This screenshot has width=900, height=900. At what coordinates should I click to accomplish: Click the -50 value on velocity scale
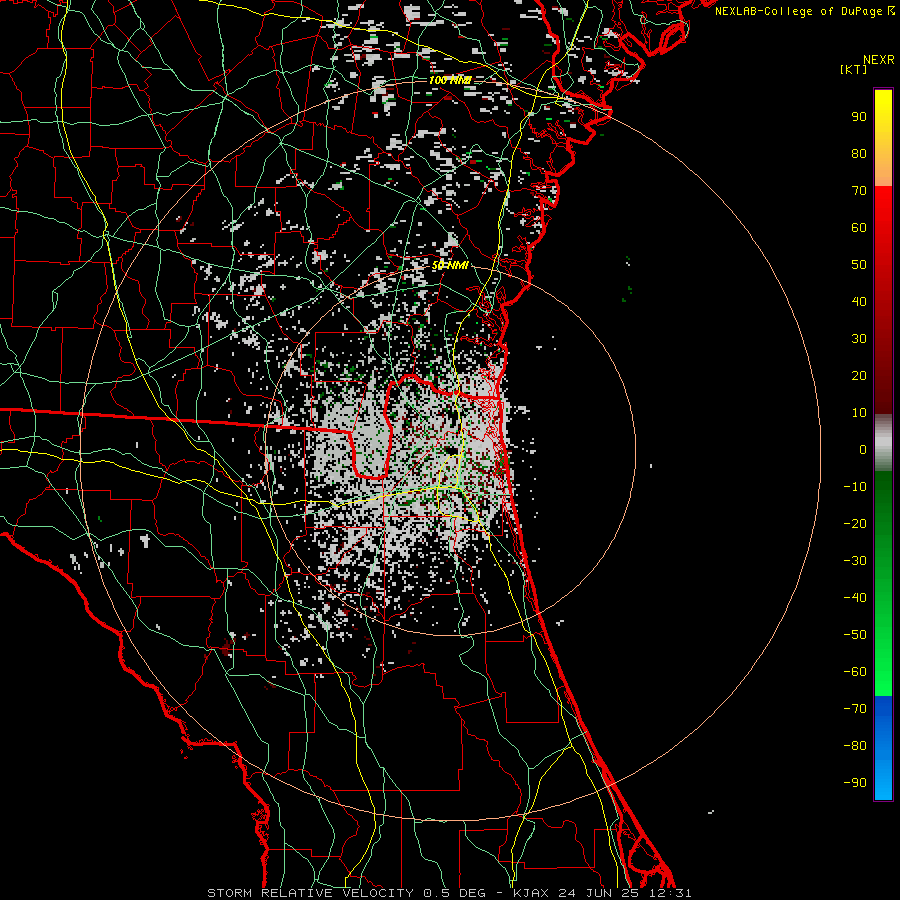click(855, 635)
